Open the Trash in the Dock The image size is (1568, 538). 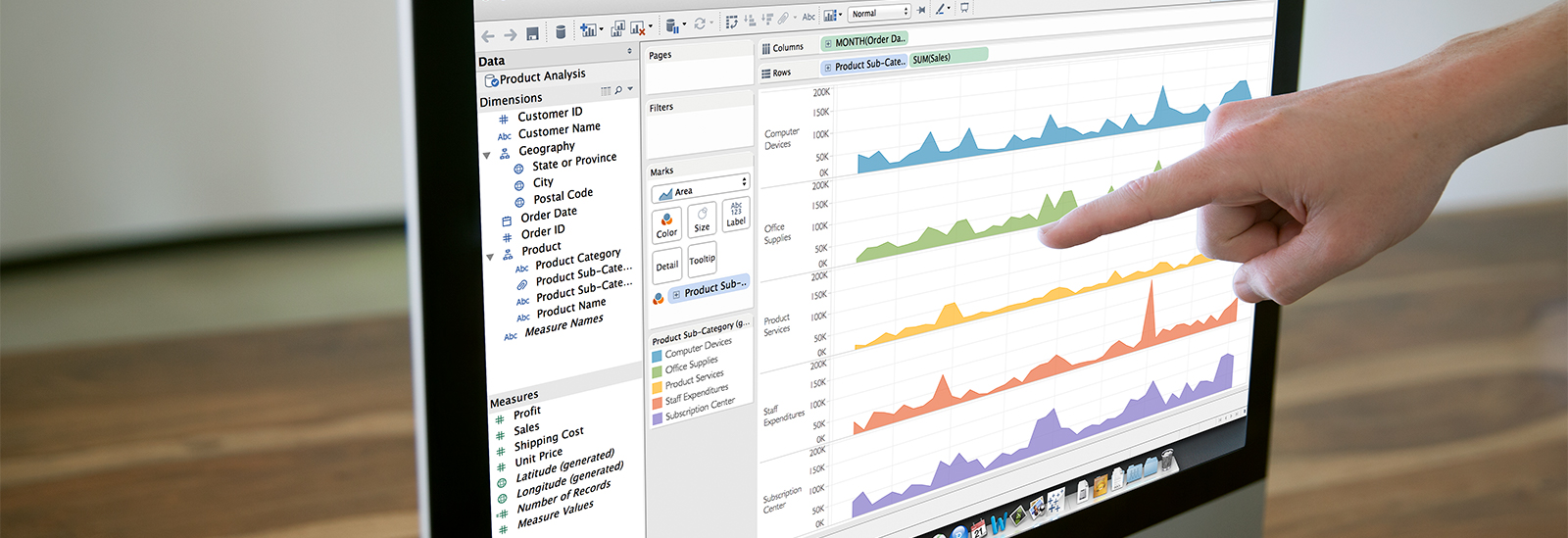[1167, 460]
